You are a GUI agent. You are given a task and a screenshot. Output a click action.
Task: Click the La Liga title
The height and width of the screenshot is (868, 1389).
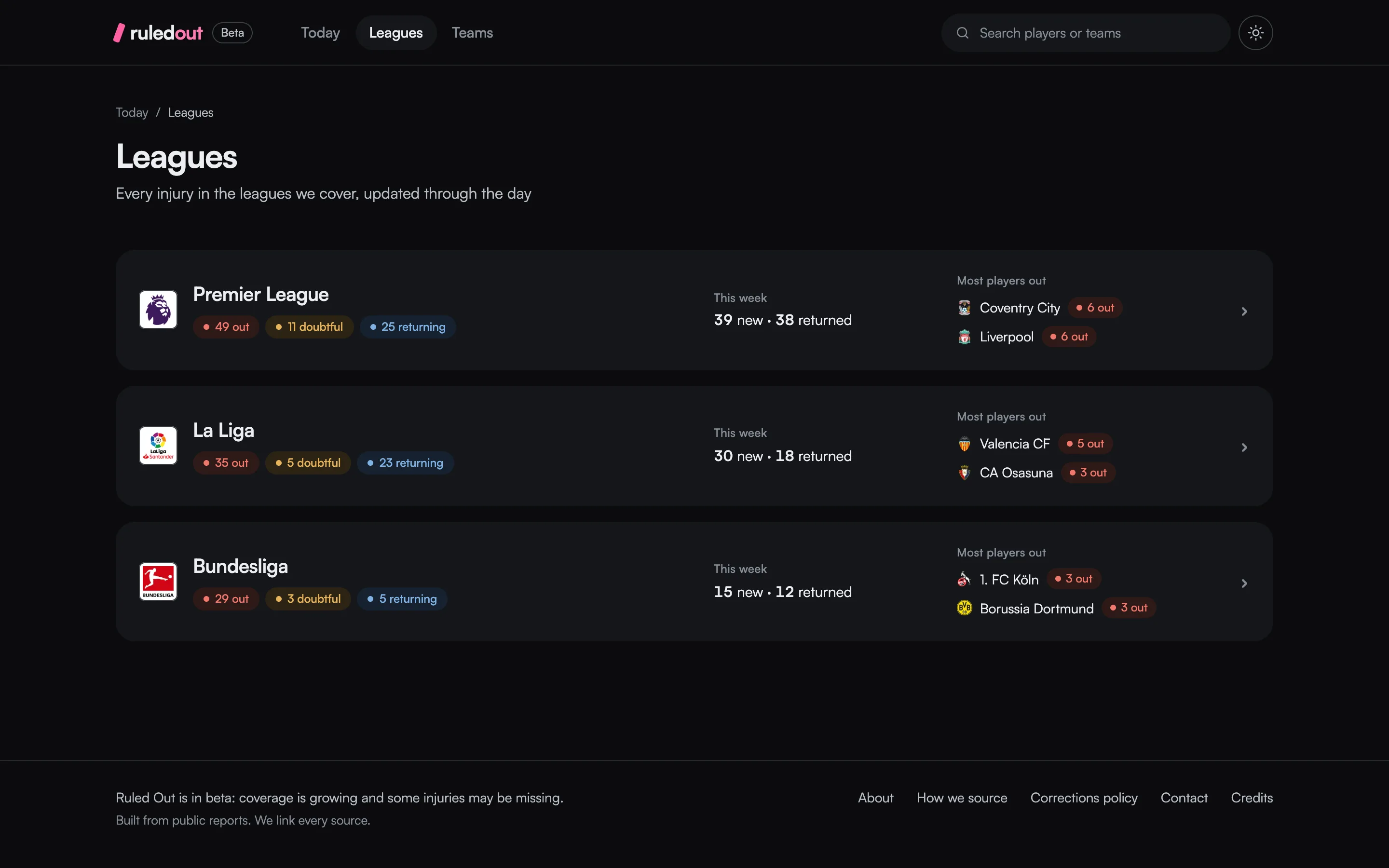click(223, 431)
